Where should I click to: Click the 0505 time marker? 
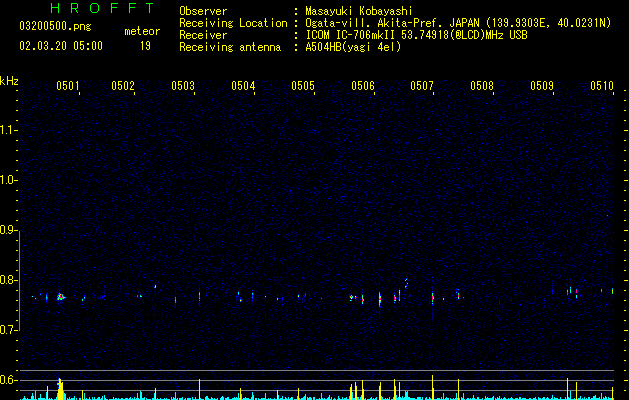pos(303,86)
